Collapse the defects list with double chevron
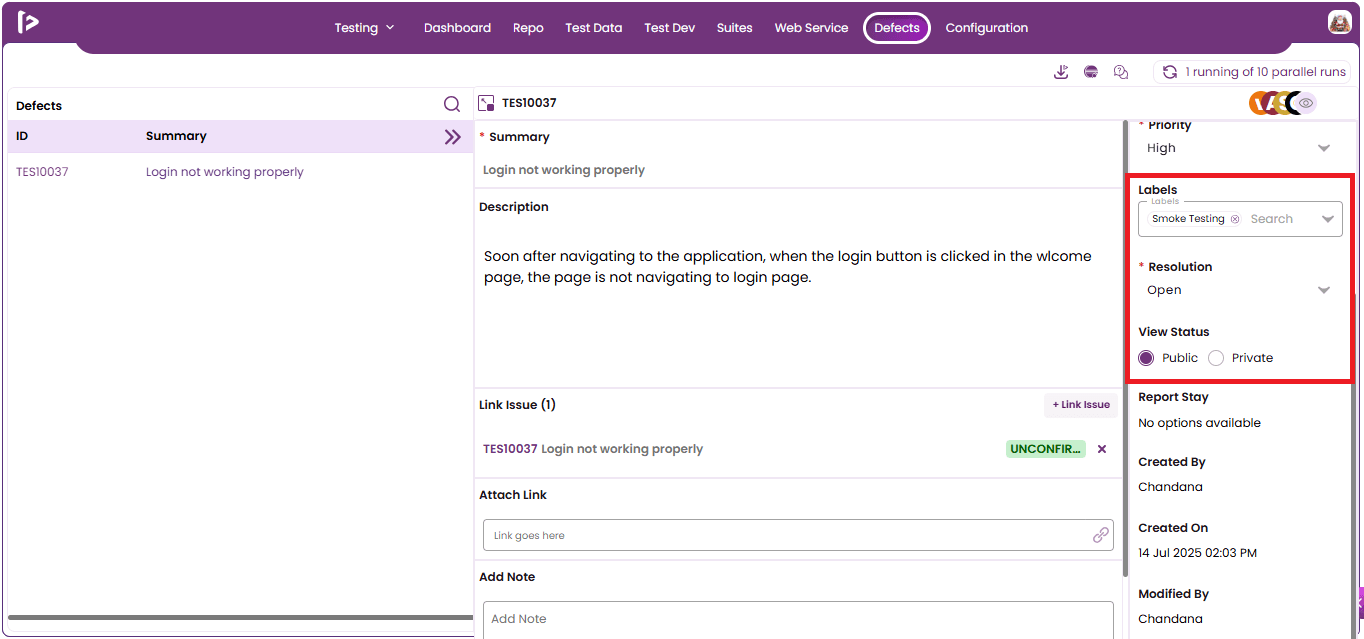Image resolution: width=1364 pixels, height=639 pixels. click(x=453, y=137)
